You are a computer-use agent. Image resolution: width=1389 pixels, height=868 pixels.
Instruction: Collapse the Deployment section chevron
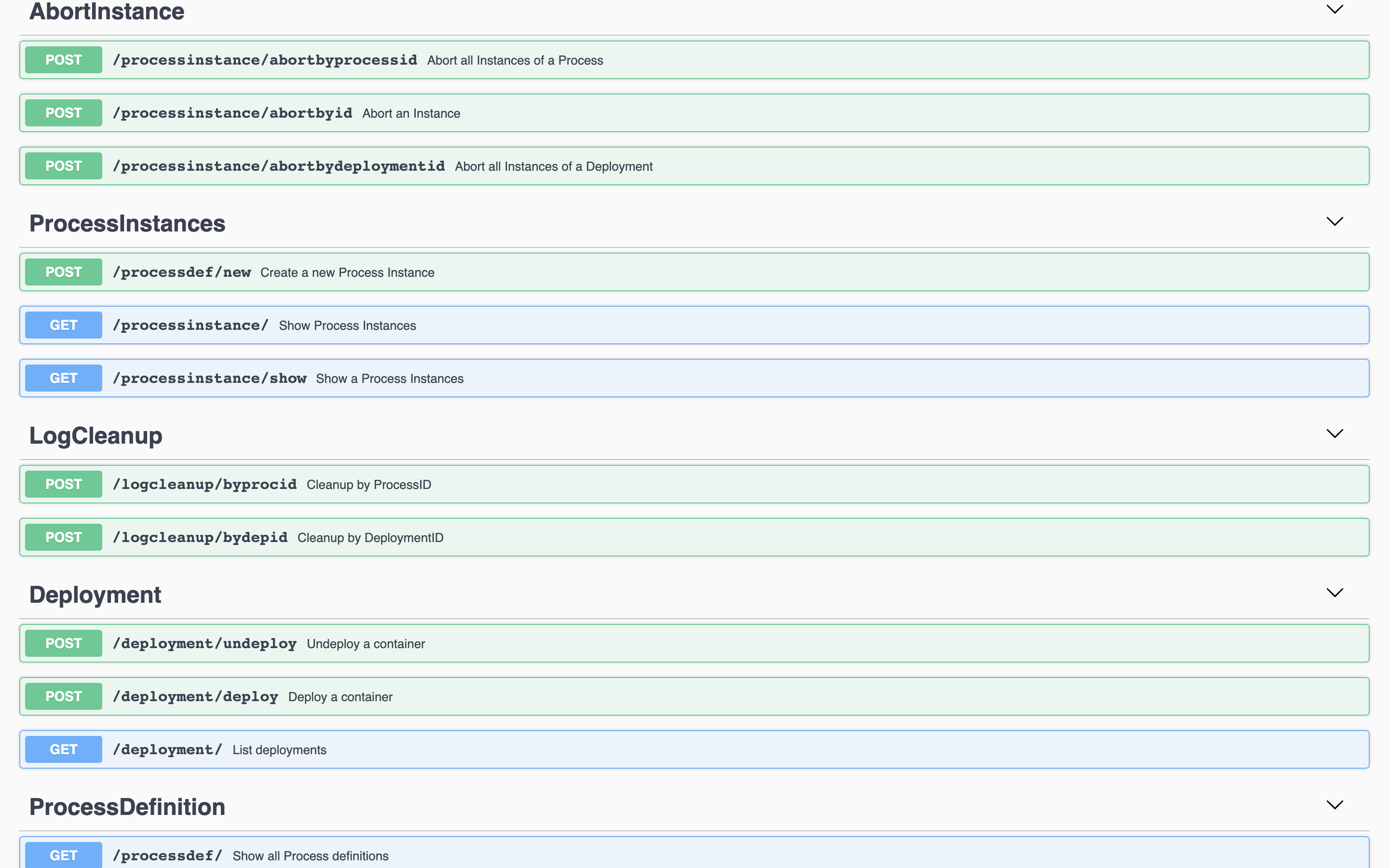tap(1335, 593)
